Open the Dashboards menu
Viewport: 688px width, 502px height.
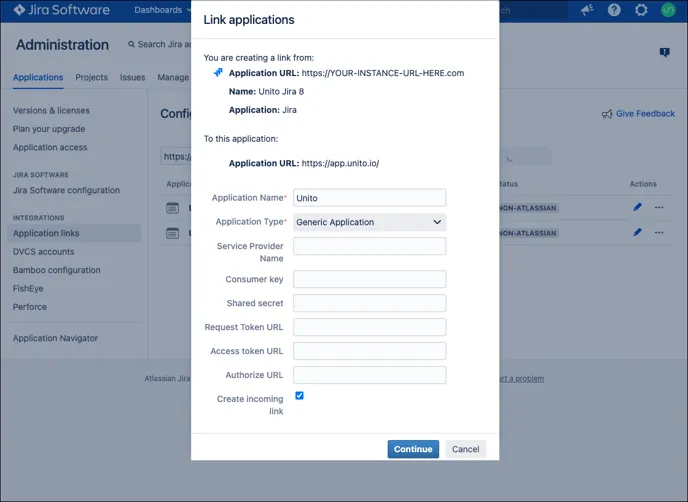tap(162, 10)
